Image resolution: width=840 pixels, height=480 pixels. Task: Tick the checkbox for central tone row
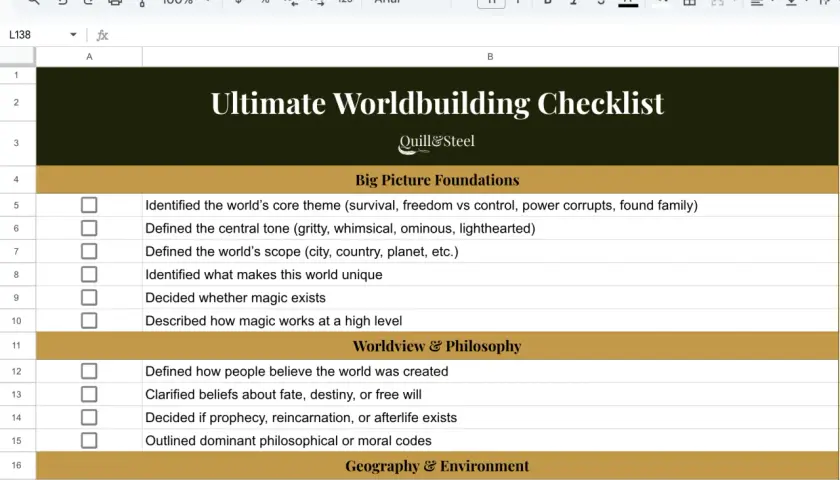coord(89,228)
